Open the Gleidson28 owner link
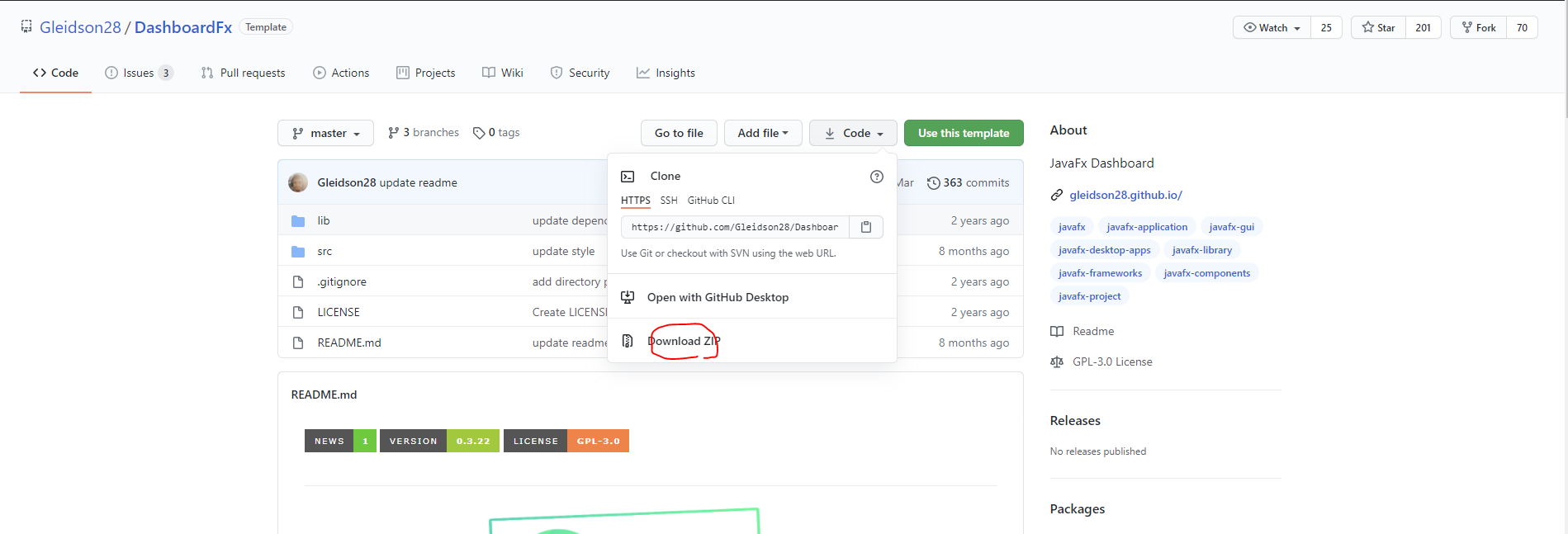The height and width of the screenshot is (534, 1568). (x=80, y=27)
